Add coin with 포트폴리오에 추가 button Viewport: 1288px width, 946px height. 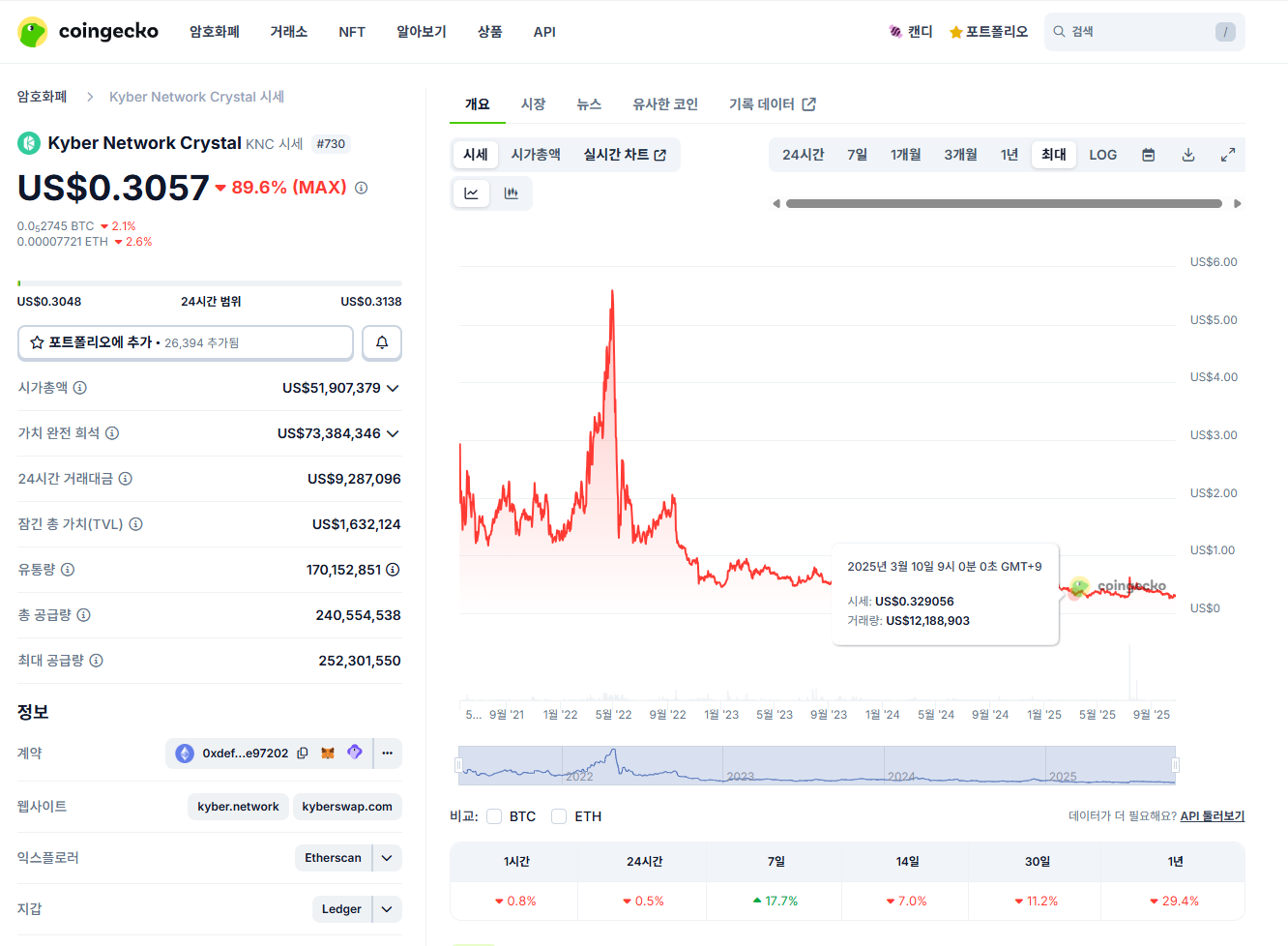(x=186, y=342)
